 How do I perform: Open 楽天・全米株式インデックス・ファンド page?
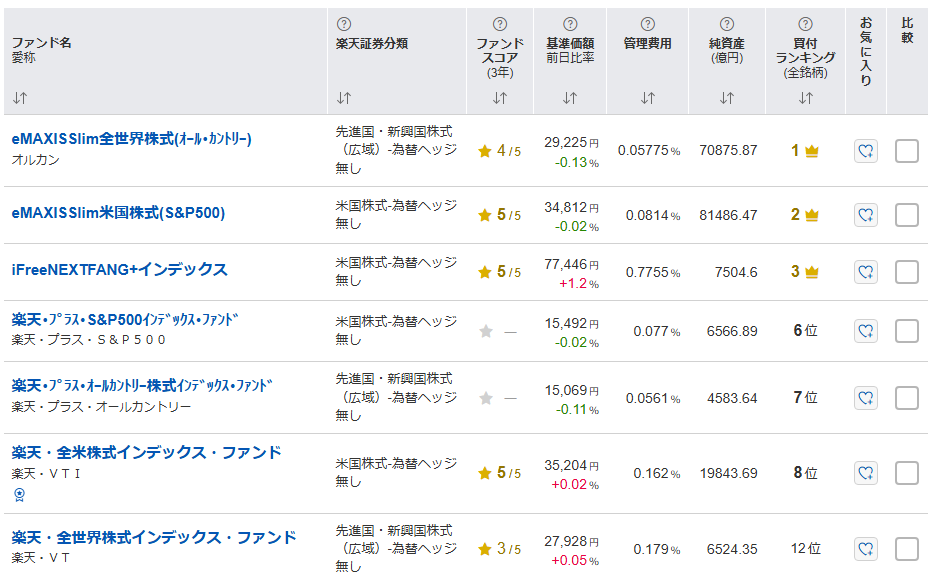tap(146, 452)
